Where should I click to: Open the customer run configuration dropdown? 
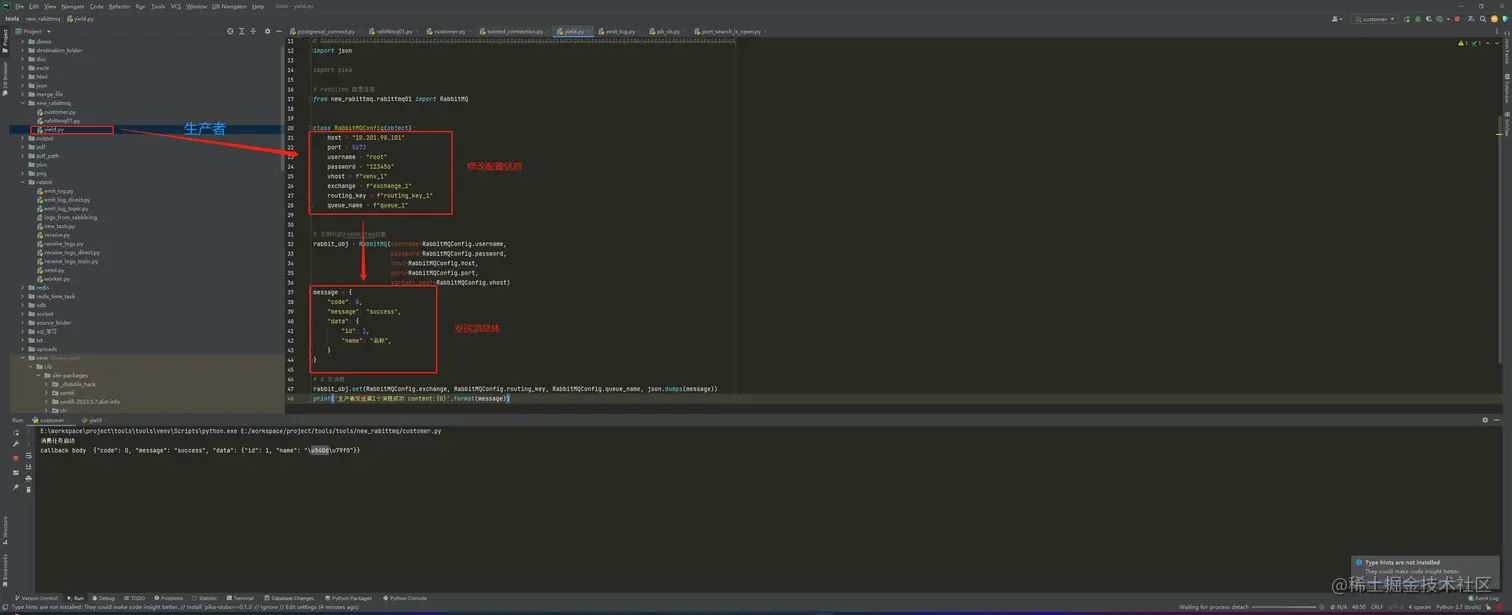pos(1374,19)
